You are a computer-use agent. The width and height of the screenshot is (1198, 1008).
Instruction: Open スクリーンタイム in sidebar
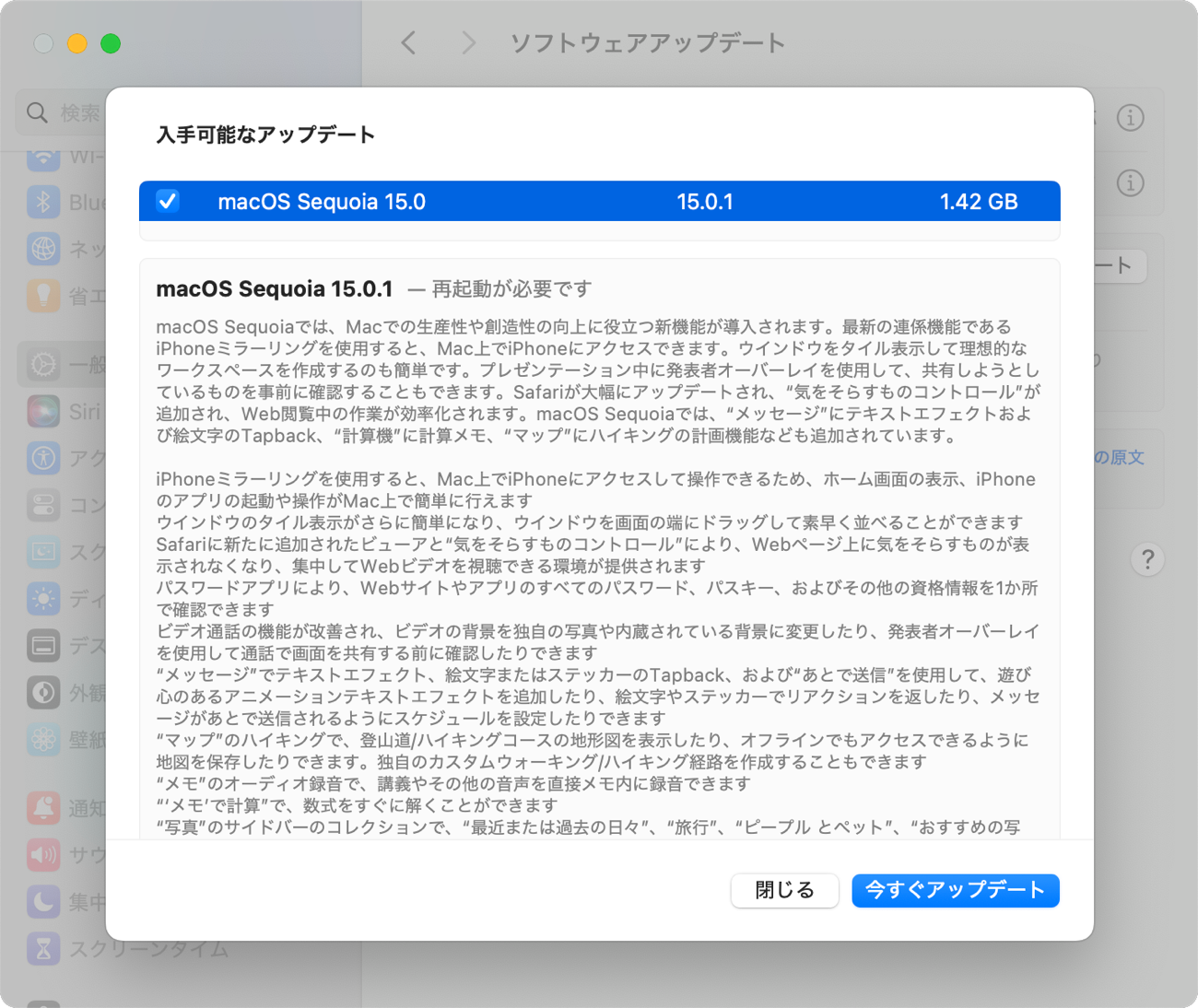(x=127, y=948)
